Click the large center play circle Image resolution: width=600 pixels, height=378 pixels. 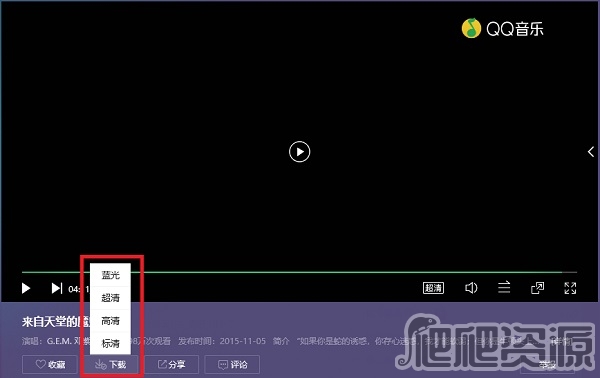[x=299, y=152]
